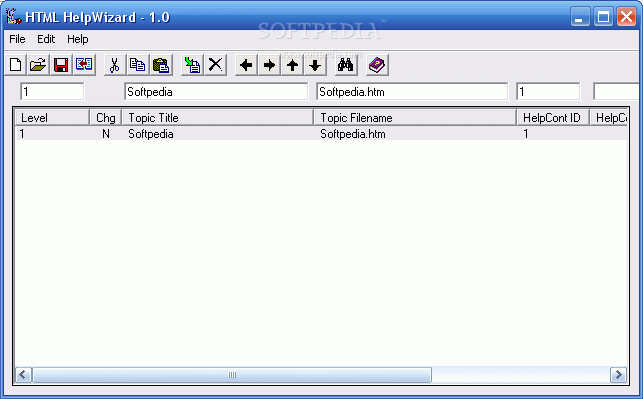This screenshot has width=643, height=399.
Task: Open the Help menu
Action: pos(78,39)
